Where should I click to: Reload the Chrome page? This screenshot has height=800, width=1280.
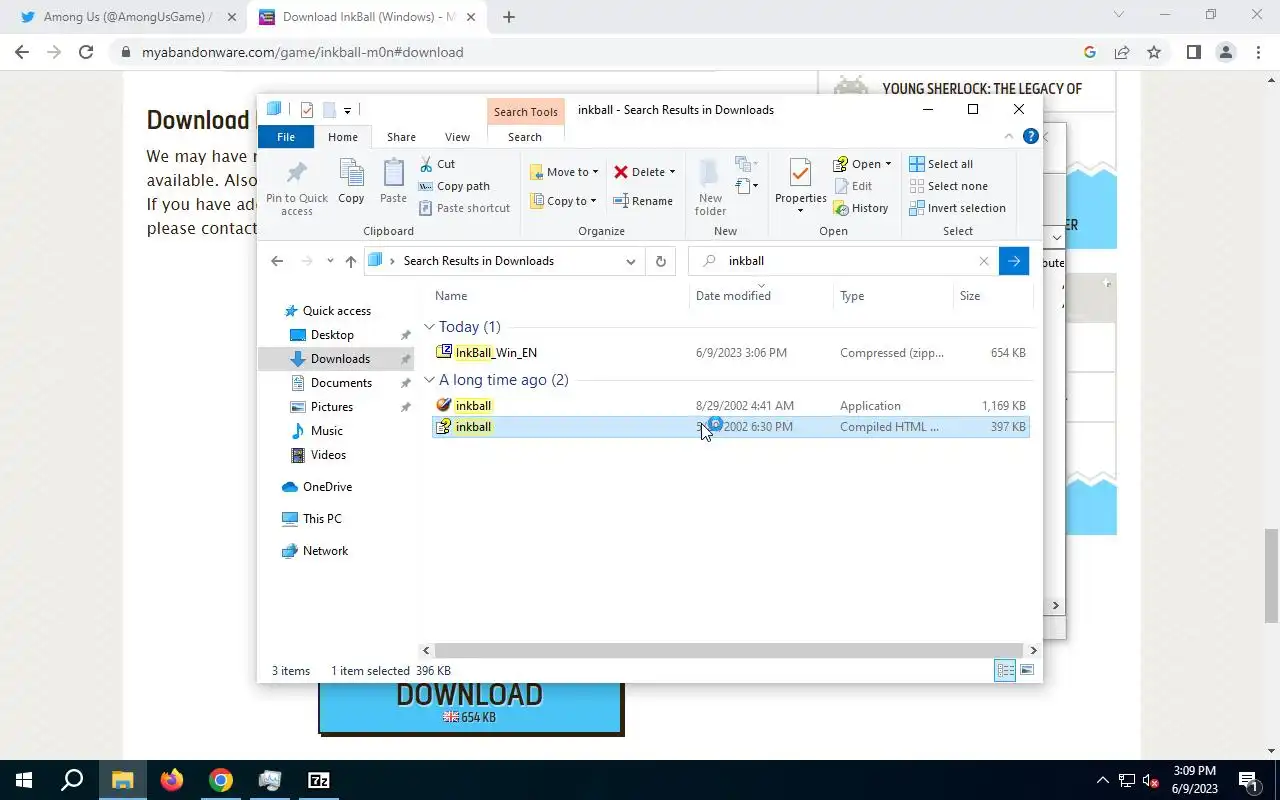[x=86, y=52]
